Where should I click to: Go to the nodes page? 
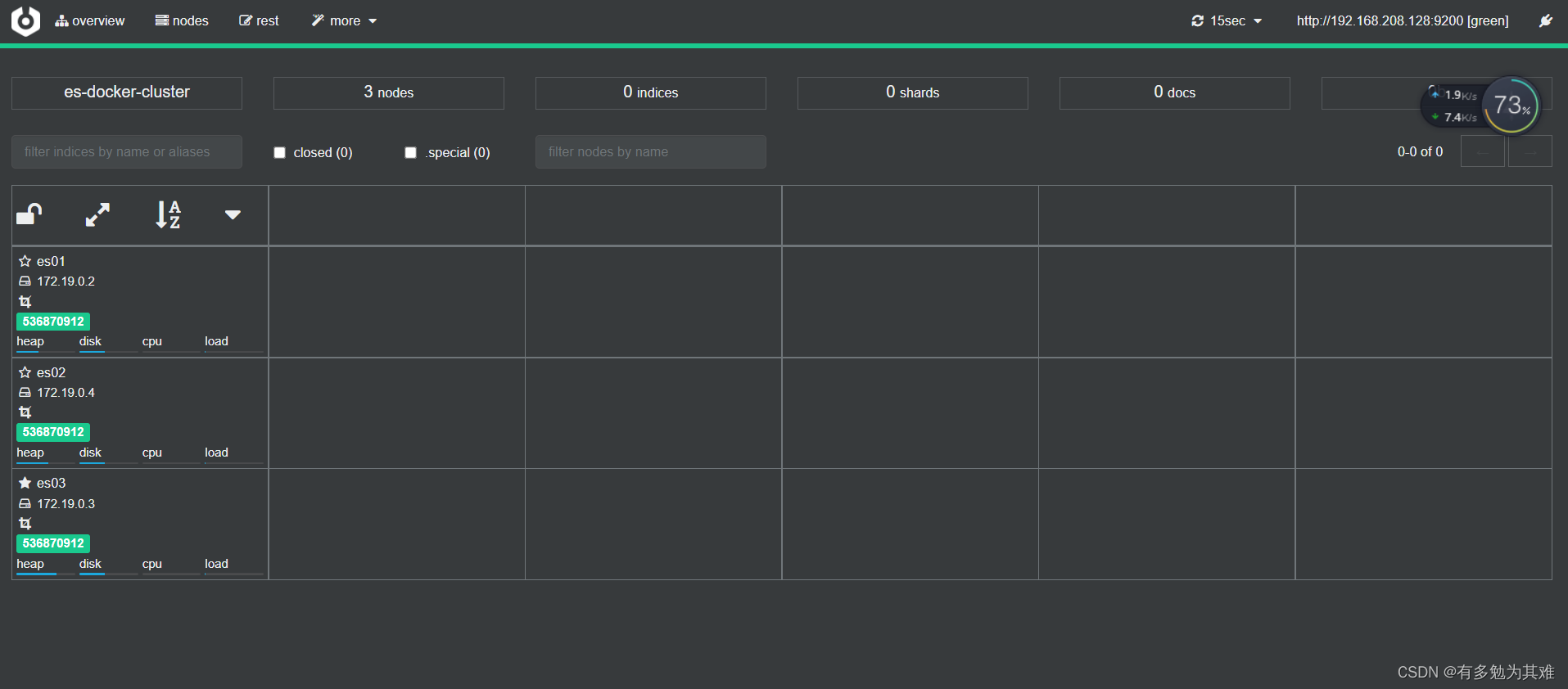pyautogui.click(x=182, y=21)
